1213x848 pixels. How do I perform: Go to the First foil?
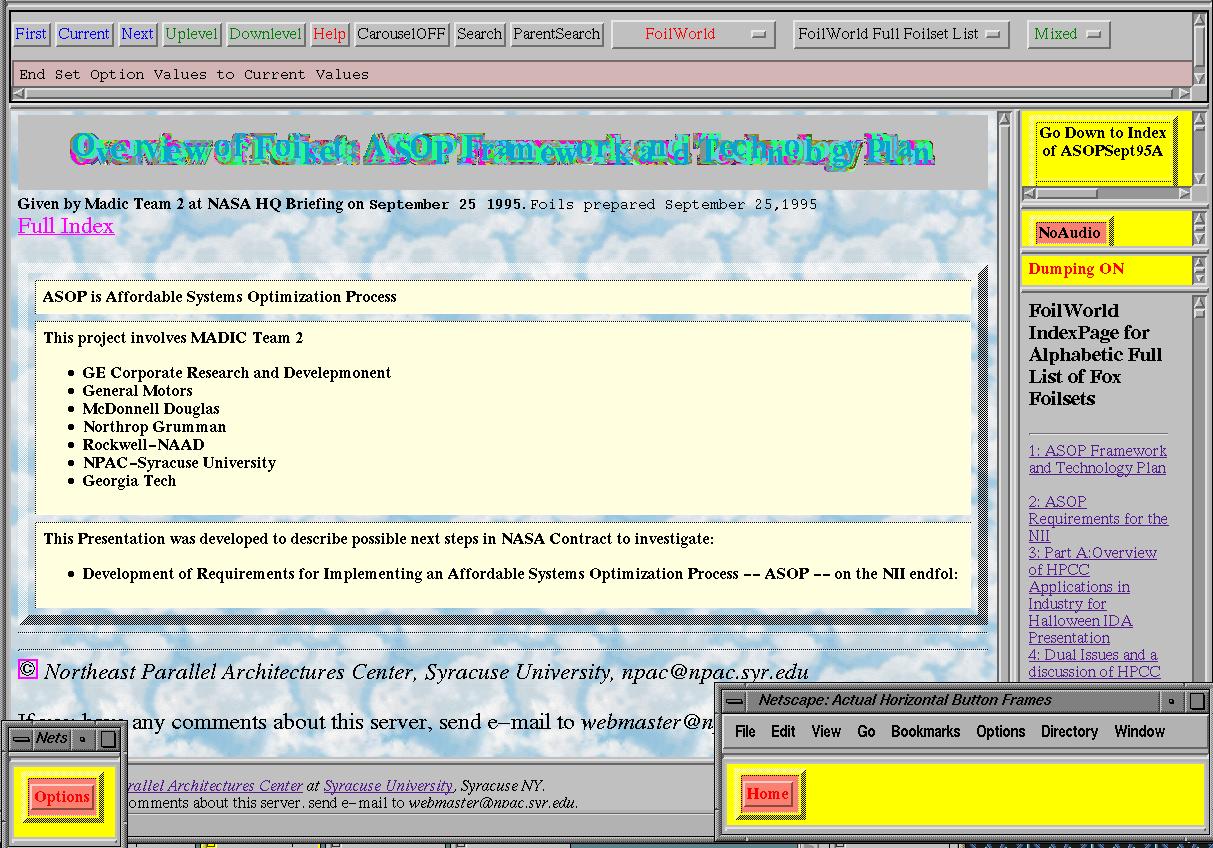31,34
